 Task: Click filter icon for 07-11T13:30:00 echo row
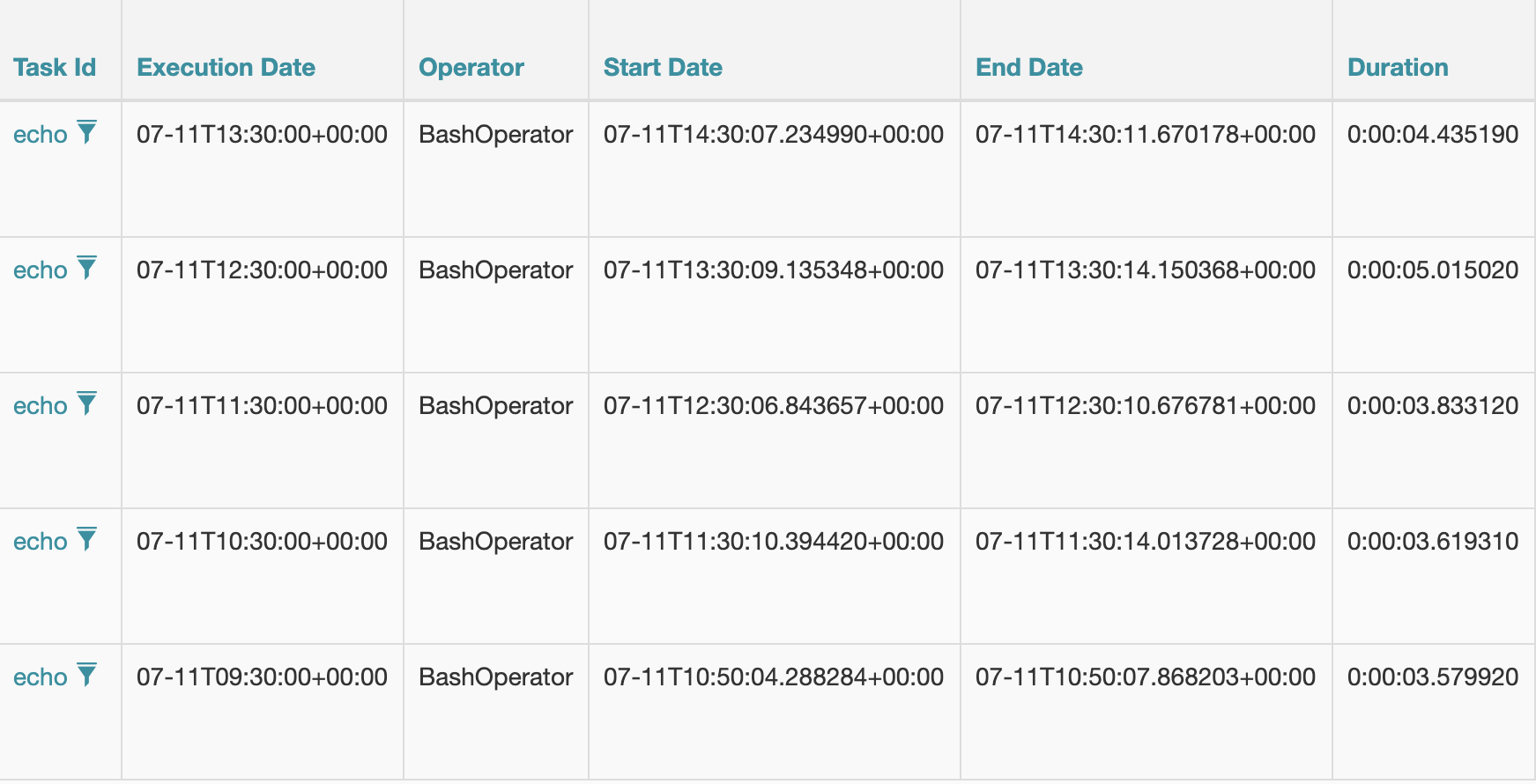86,133
